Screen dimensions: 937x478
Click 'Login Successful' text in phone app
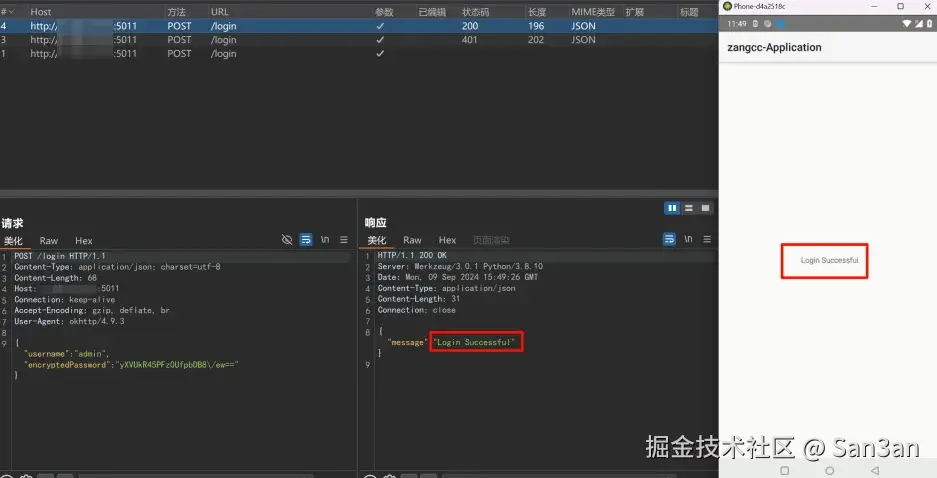tap(829, 260)
